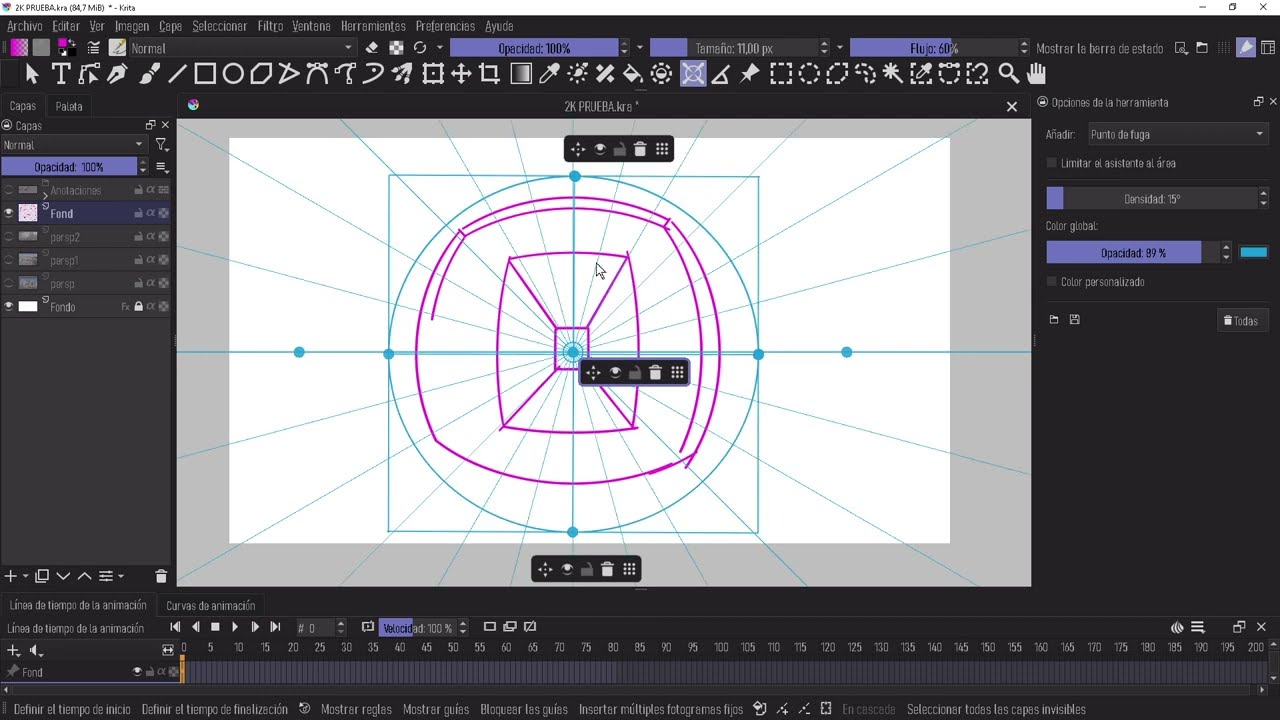1280x720 pixels.
Task: Toggle the lock on the Fondo layer
Action: (138, 307)
